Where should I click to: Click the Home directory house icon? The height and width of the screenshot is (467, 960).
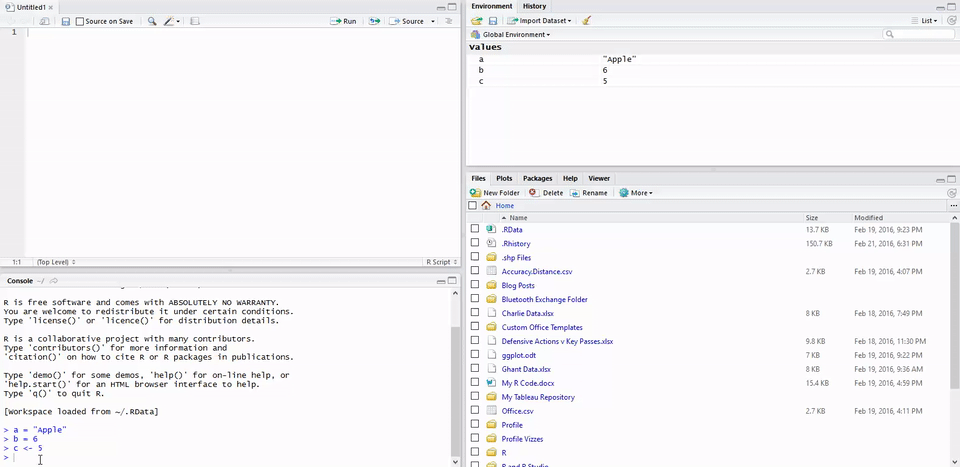[486, 205]
